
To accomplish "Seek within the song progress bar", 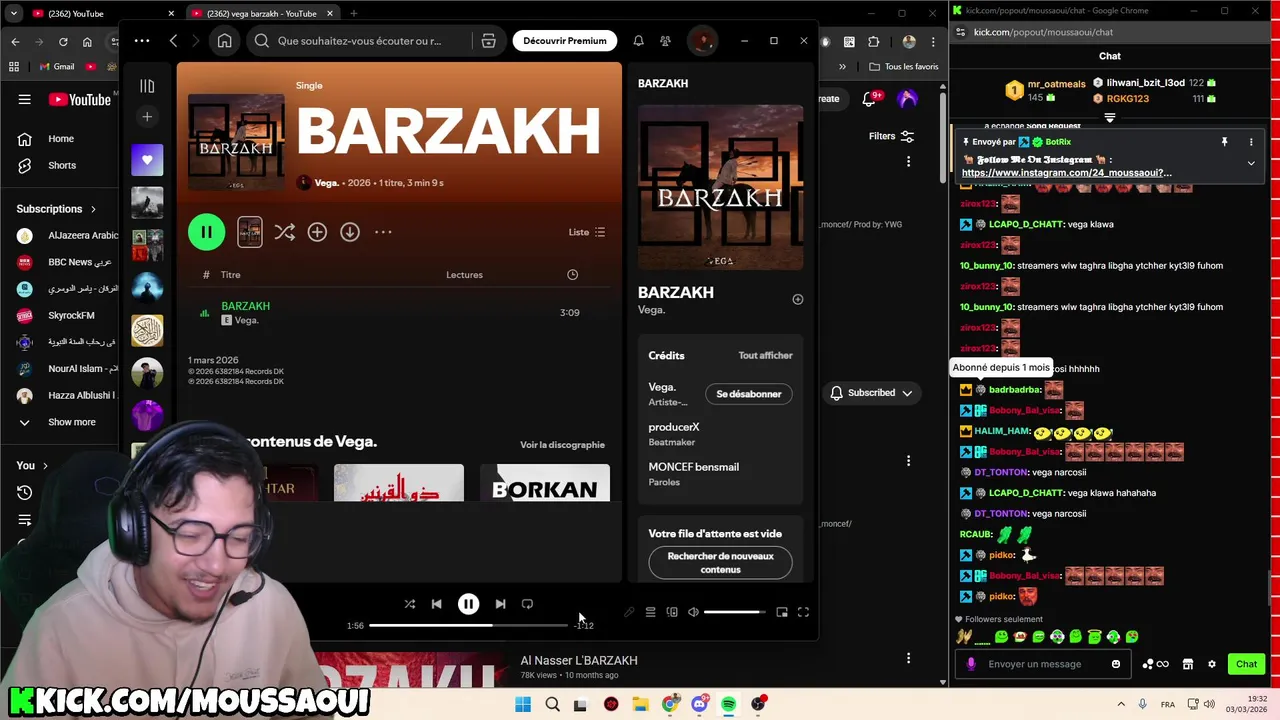I will click(468, 625).
